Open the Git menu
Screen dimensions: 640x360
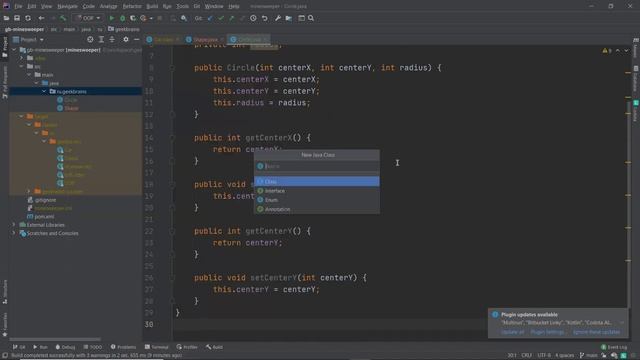(x=197, y=6)
